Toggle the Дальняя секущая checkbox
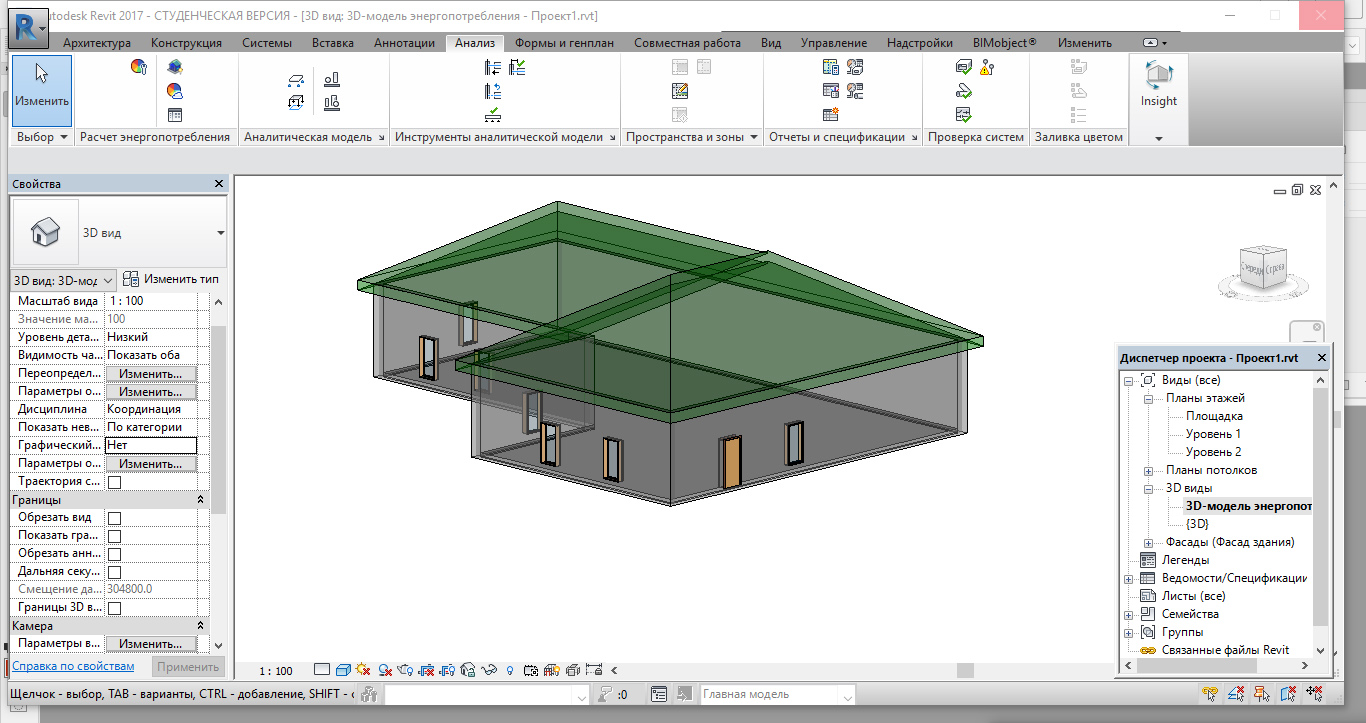Screen dimensions: 1366x723 pos(114,572)
